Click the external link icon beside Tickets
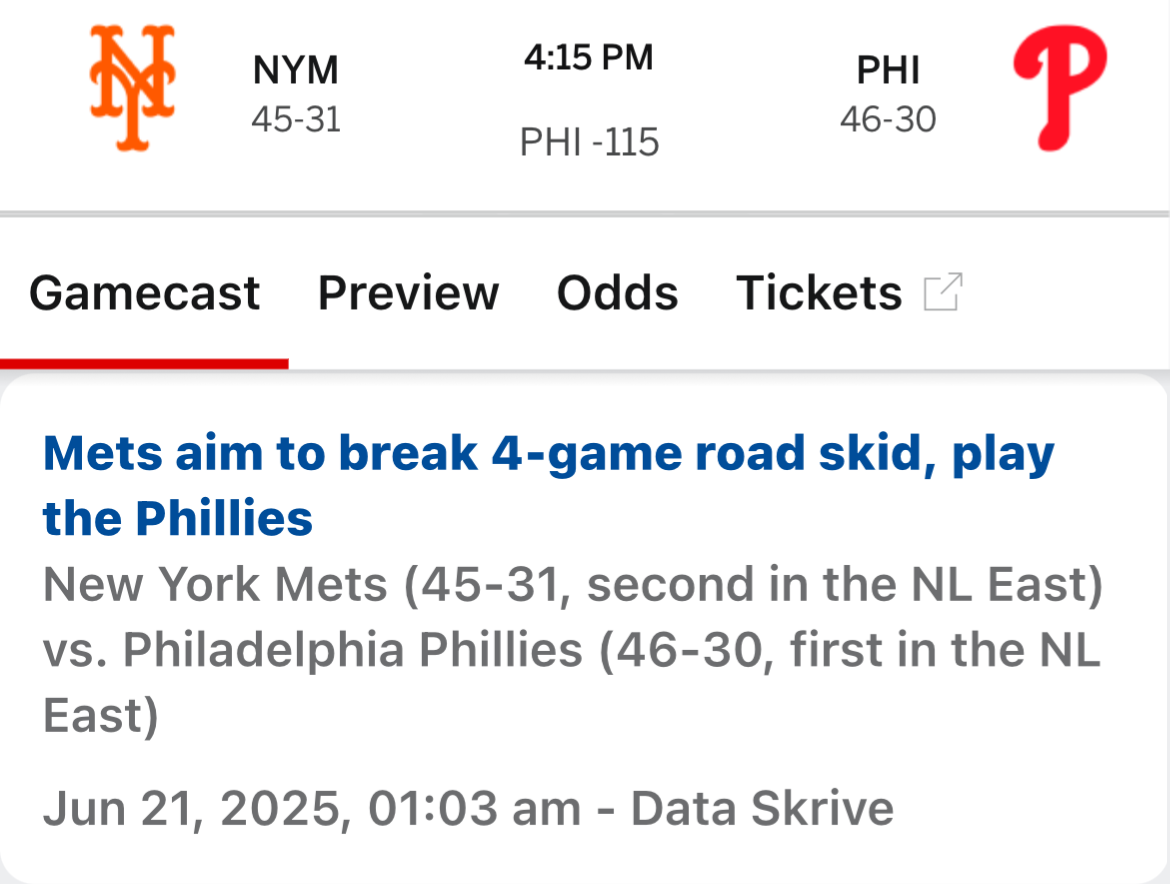The height and width of the screenshot is (884, 1170). point(943,293)
